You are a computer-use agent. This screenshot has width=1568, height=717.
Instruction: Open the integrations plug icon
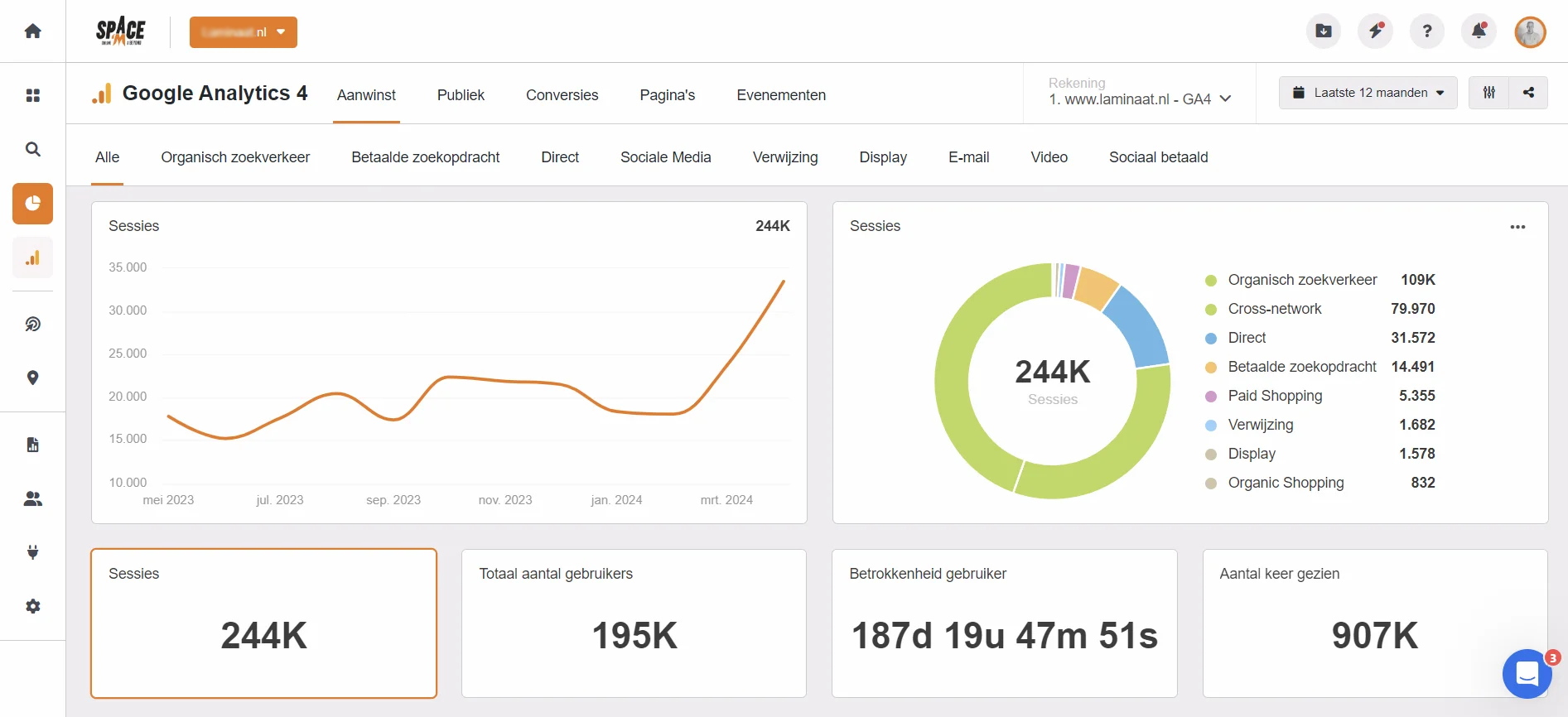[32, 552]
